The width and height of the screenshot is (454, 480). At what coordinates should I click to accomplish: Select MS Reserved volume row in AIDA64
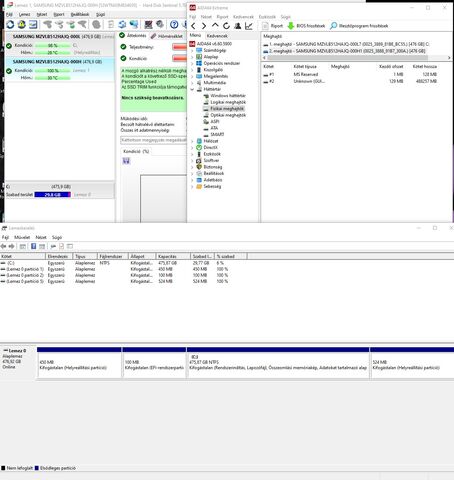point(350,74)
